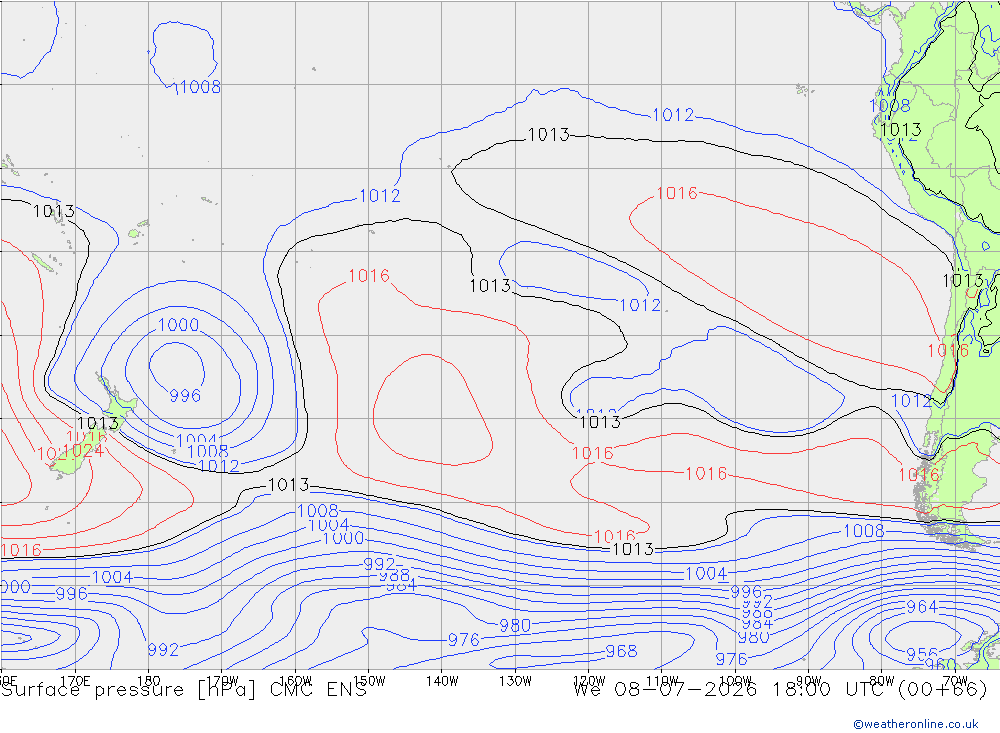1000x733 pixels.
Task: Click the 100W longitude label
Action: pos(735,681)
